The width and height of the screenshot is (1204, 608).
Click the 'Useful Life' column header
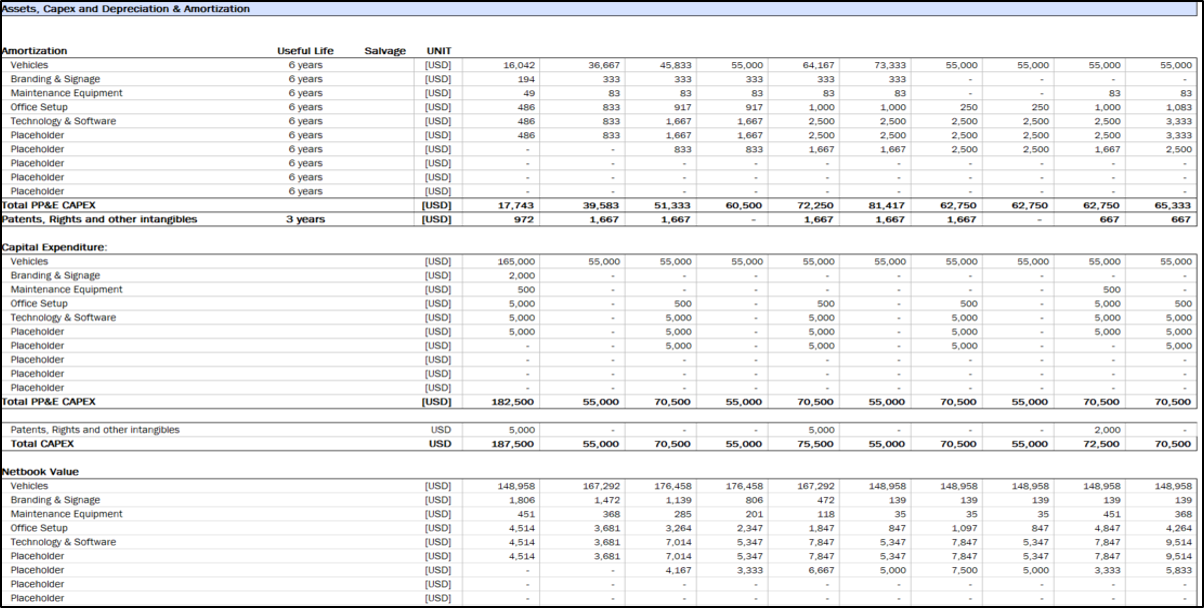pos(305,51)
